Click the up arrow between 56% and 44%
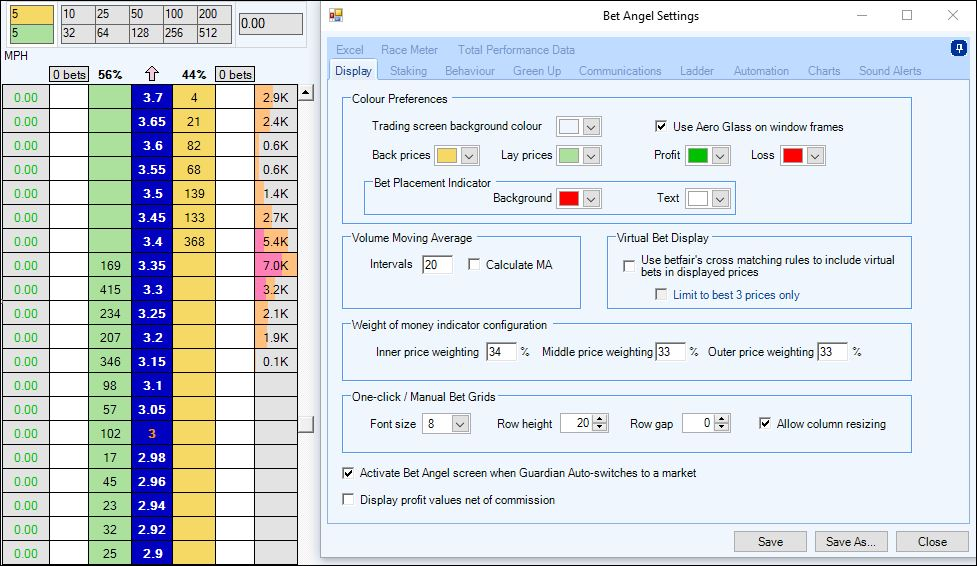 click(x=152, y=74)
